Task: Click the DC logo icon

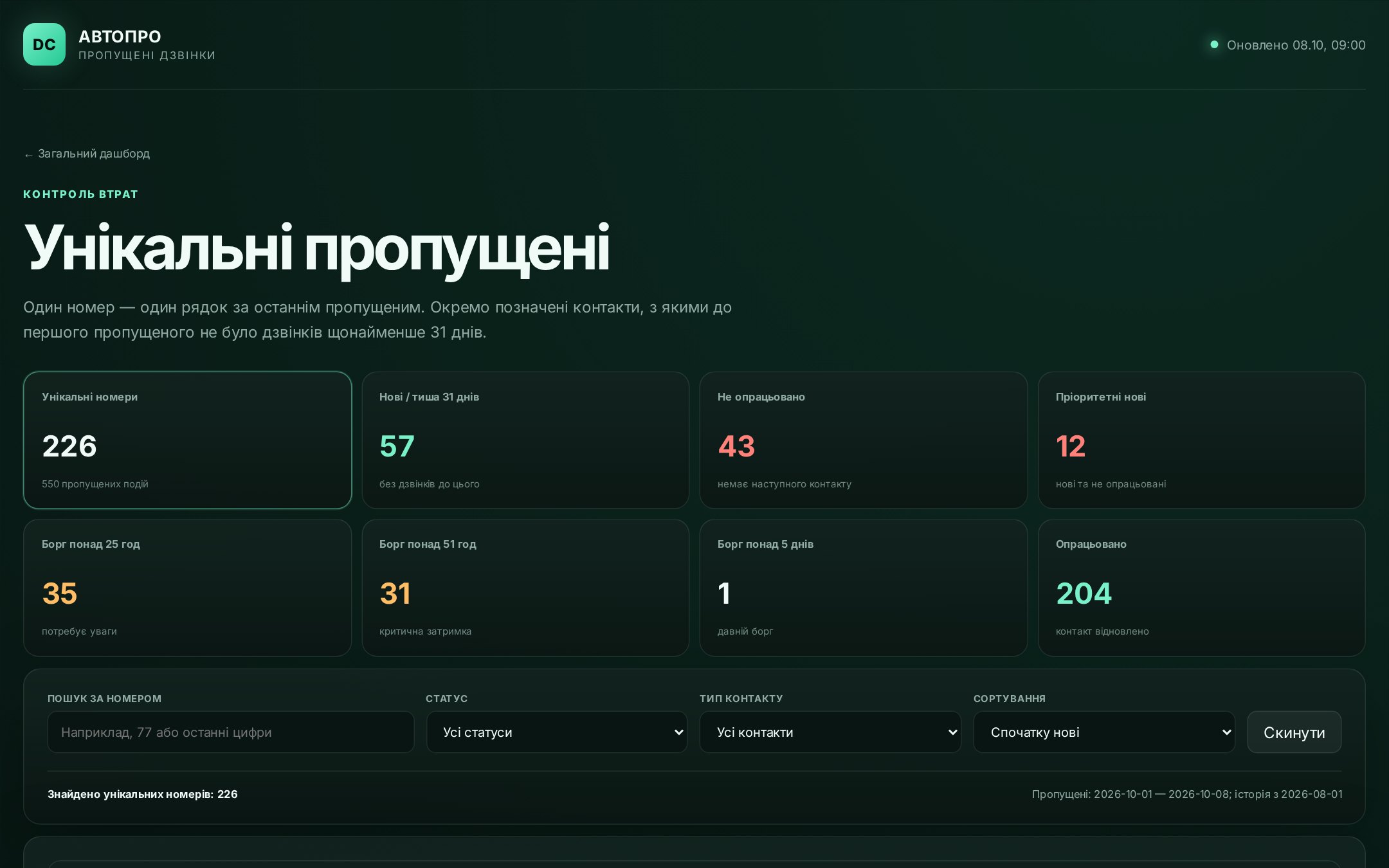Action: point(44,44)
